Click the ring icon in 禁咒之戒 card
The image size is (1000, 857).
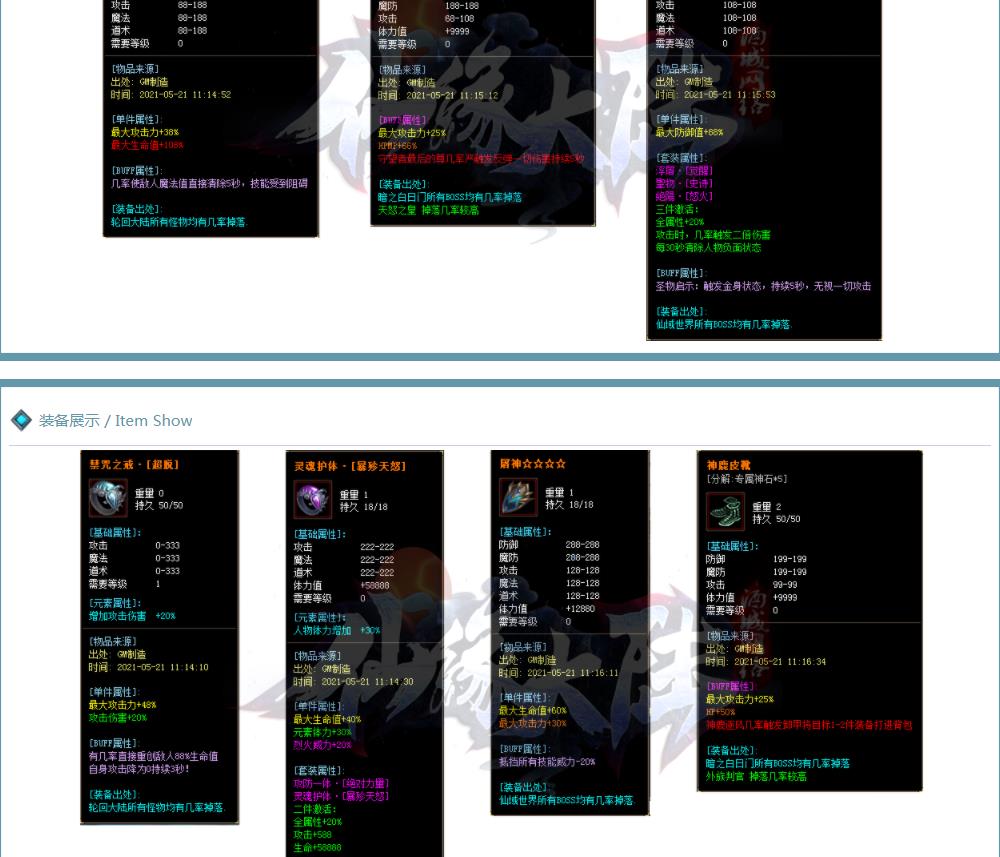click(x=108, y=498)
